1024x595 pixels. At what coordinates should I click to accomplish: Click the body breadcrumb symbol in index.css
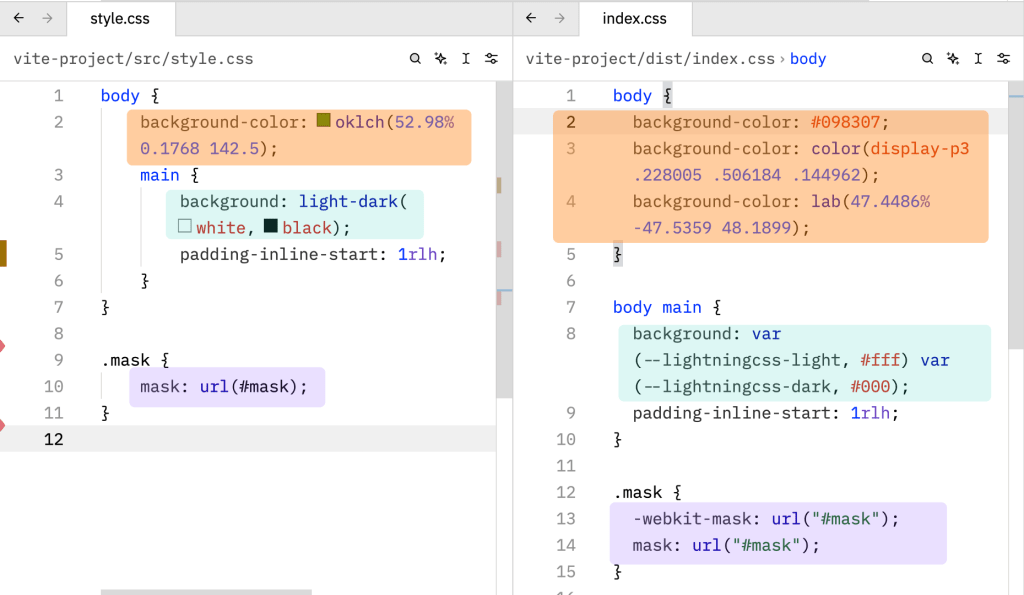point(808,59)
